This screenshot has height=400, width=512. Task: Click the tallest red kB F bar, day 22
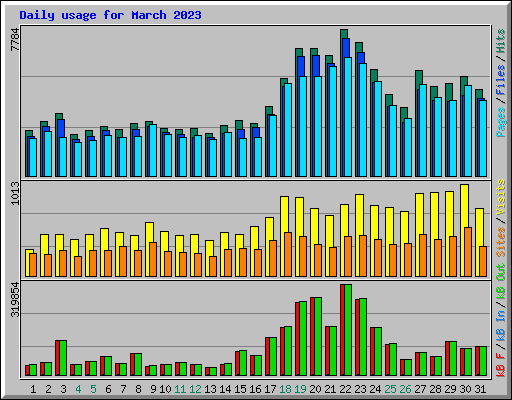pyautogui.click(x=342, y=330)
